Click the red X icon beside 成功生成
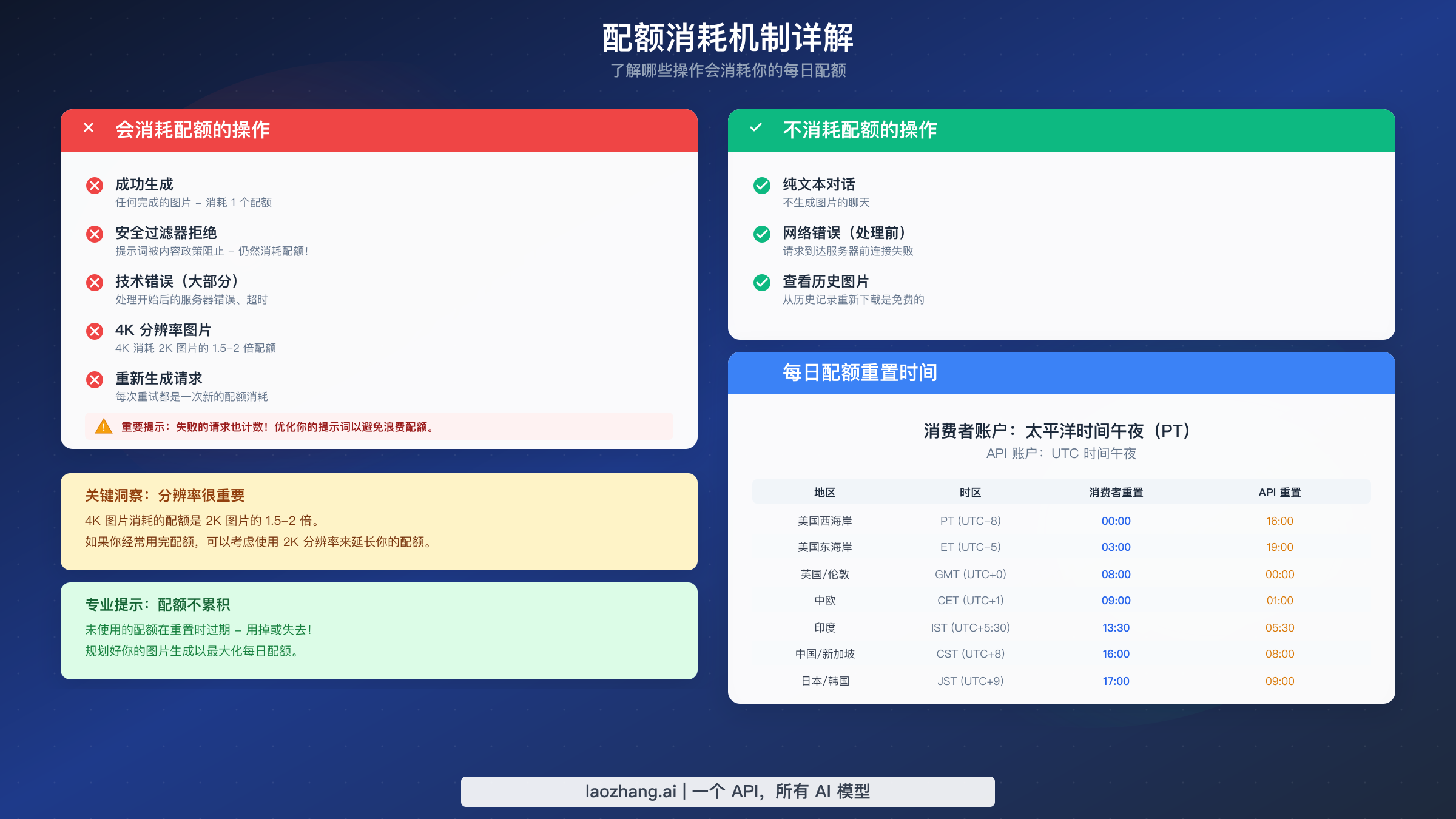Image resolution: width=1456 pixels, height=819 pixels. (94, 186)
